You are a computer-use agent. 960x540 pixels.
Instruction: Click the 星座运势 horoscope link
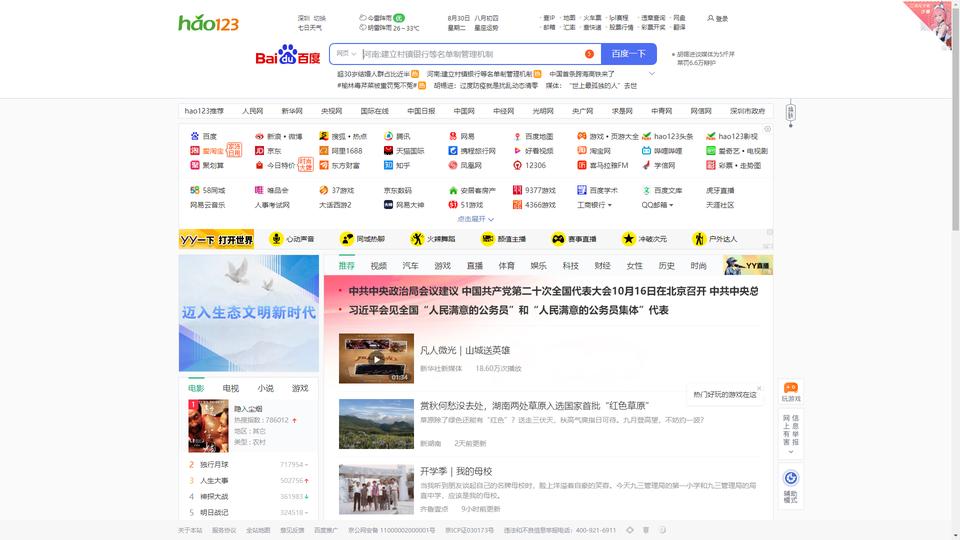pos(486,28)
